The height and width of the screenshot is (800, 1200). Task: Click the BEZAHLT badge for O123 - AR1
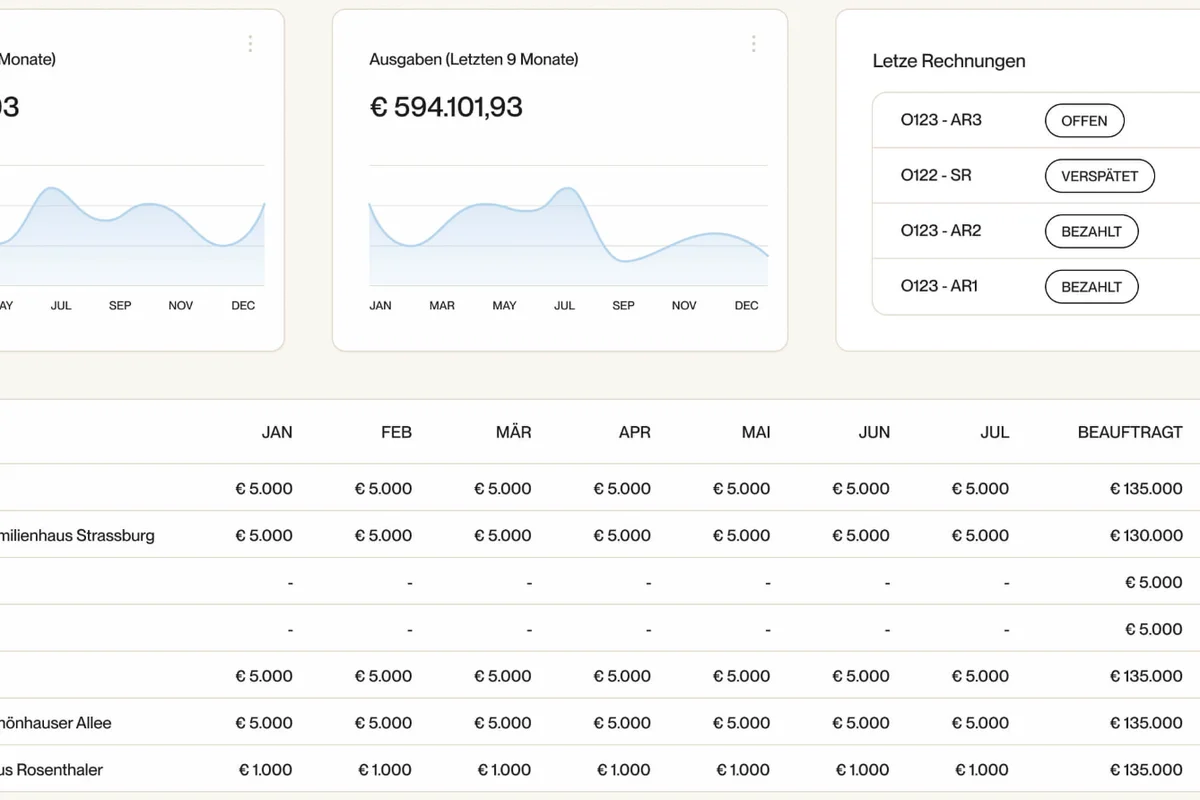[x=1091, y=287]
